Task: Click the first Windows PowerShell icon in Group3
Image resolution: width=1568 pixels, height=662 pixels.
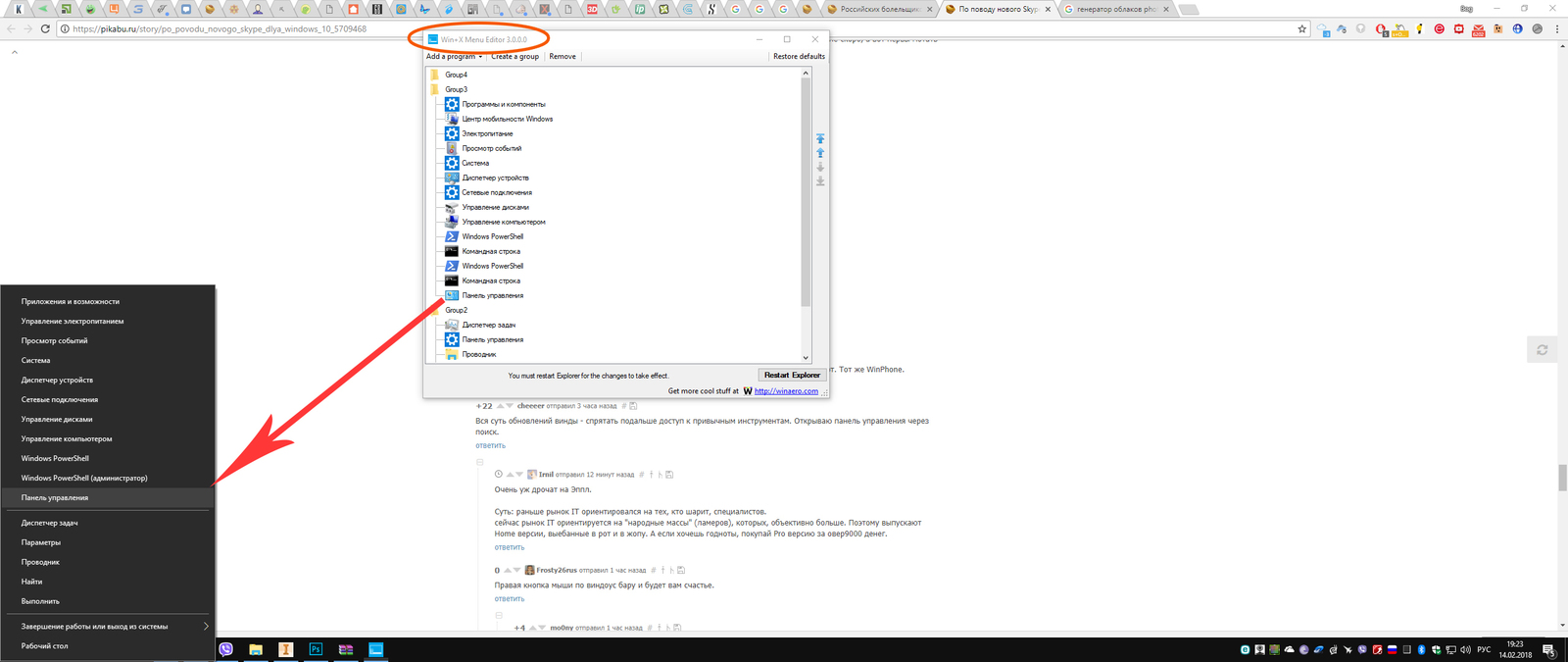Action: (x=452, y=236)
